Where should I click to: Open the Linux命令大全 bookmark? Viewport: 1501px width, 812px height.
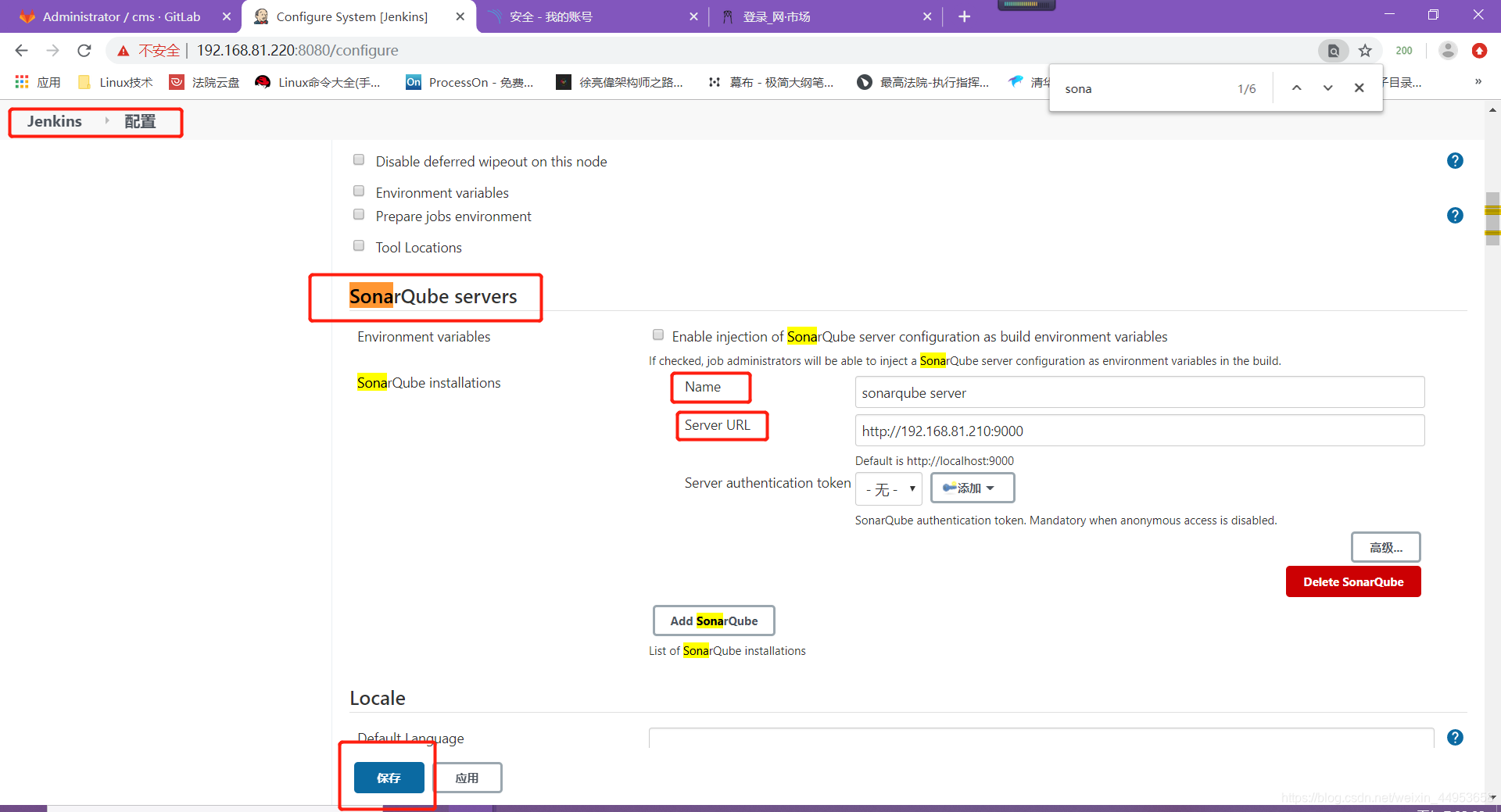[318, 82]
